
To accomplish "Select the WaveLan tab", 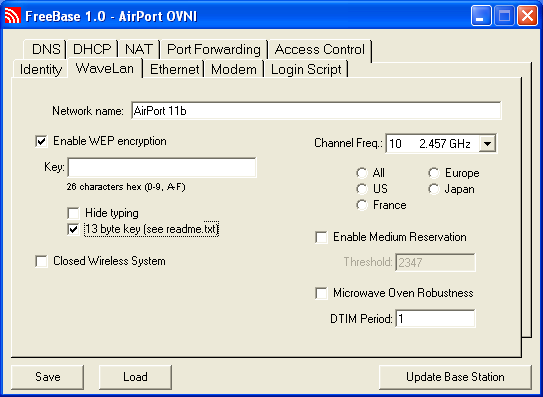I will click(105, 68).
